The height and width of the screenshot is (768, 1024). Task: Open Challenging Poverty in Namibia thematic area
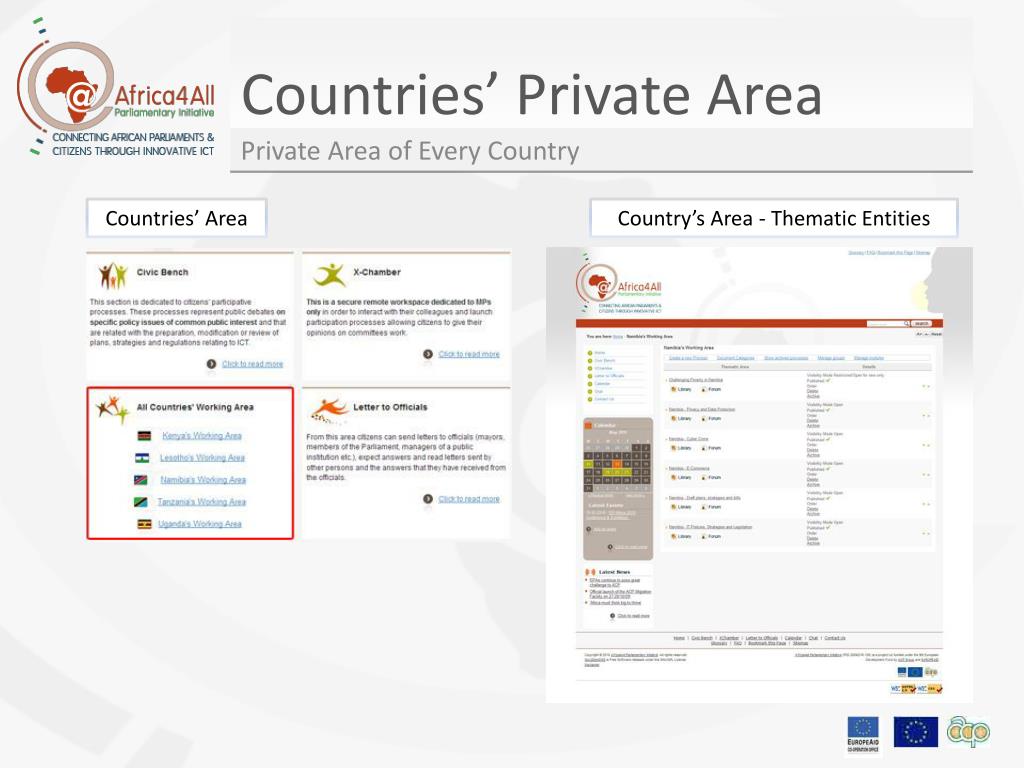point(696,379)
